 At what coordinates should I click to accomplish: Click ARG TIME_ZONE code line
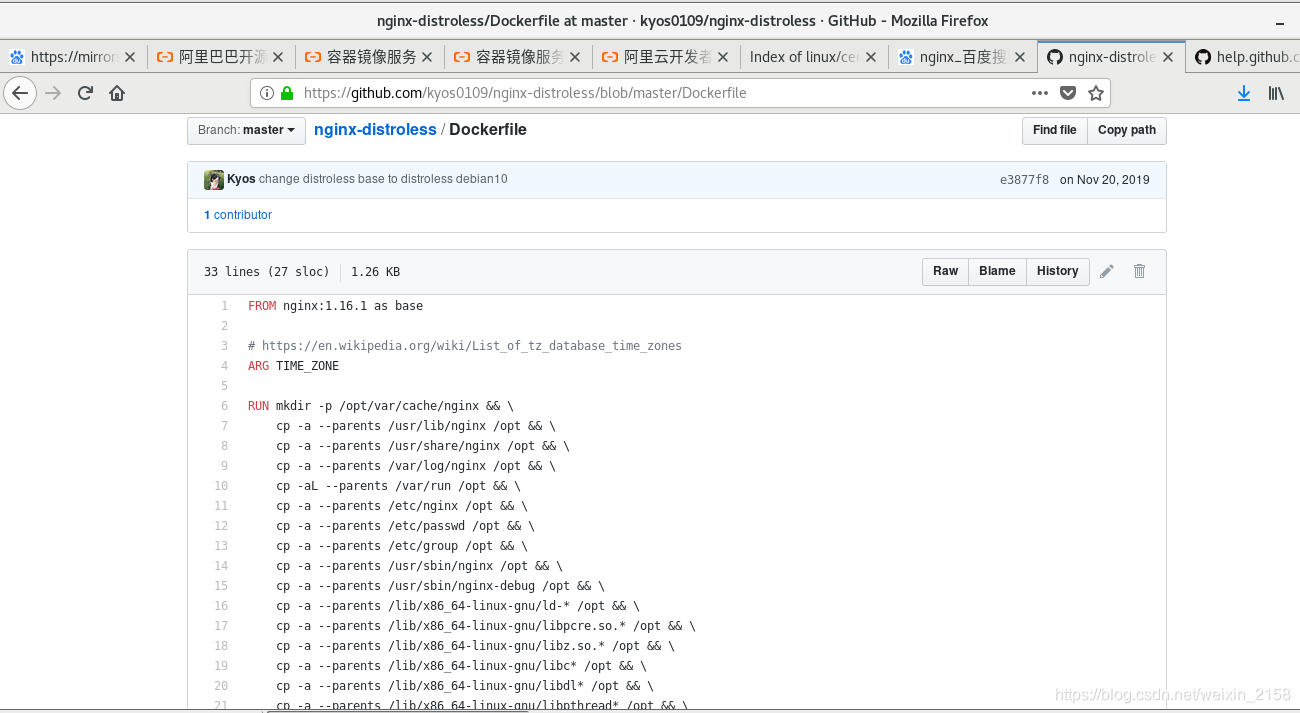(293, 366)
